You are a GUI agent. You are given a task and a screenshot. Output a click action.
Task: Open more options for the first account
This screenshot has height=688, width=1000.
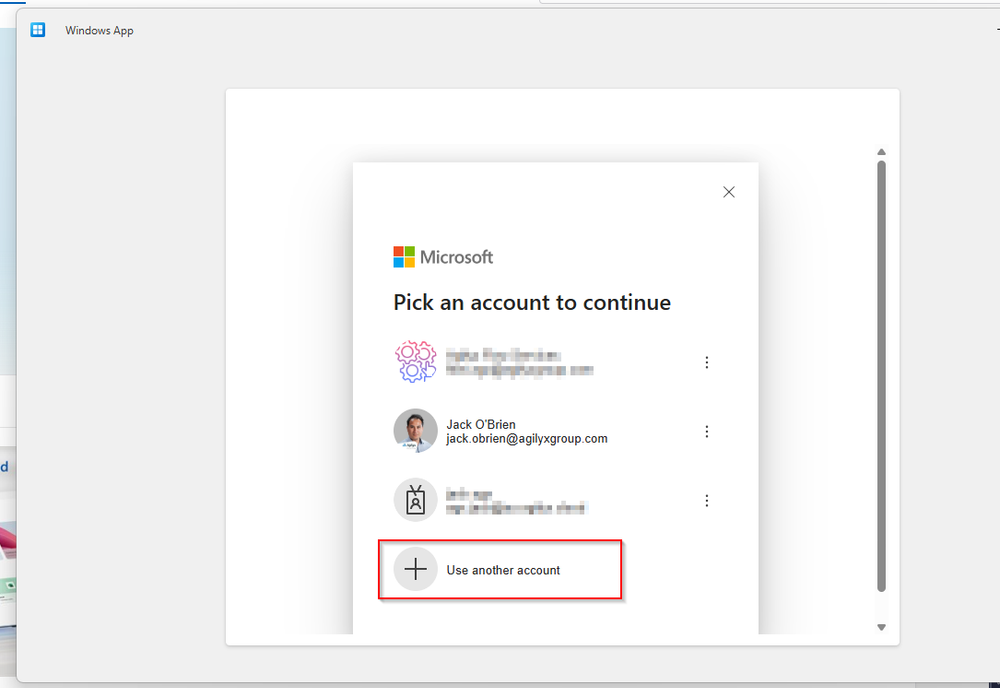707,362
